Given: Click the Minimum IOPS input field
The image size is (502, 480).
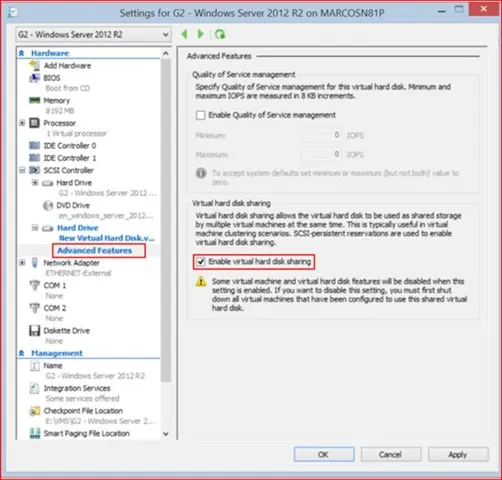Looking at the screenshot, I should (321, 135).
